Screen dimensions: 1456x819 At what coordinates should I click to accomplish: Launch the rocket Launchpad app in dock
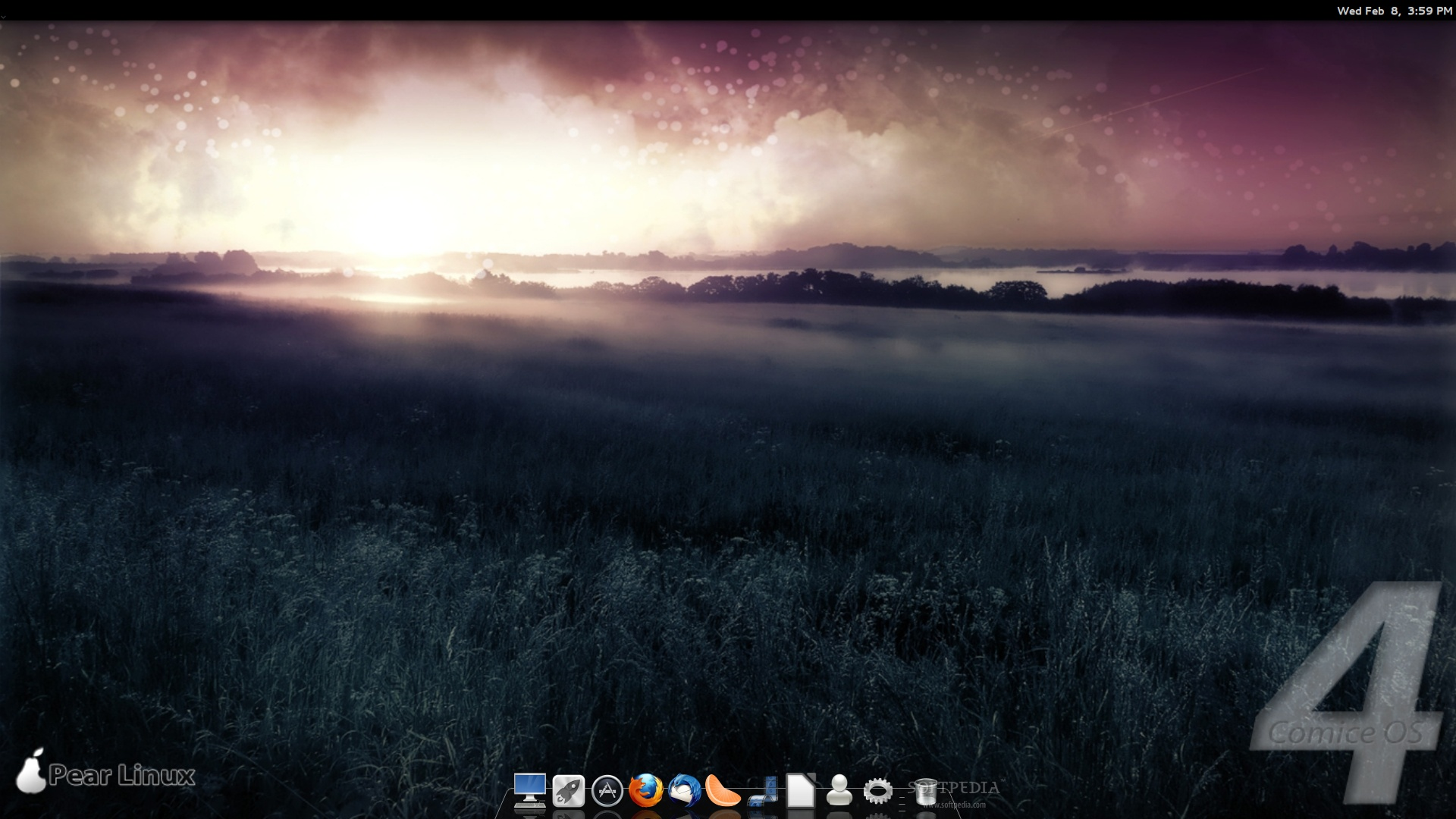coord(568,791)
